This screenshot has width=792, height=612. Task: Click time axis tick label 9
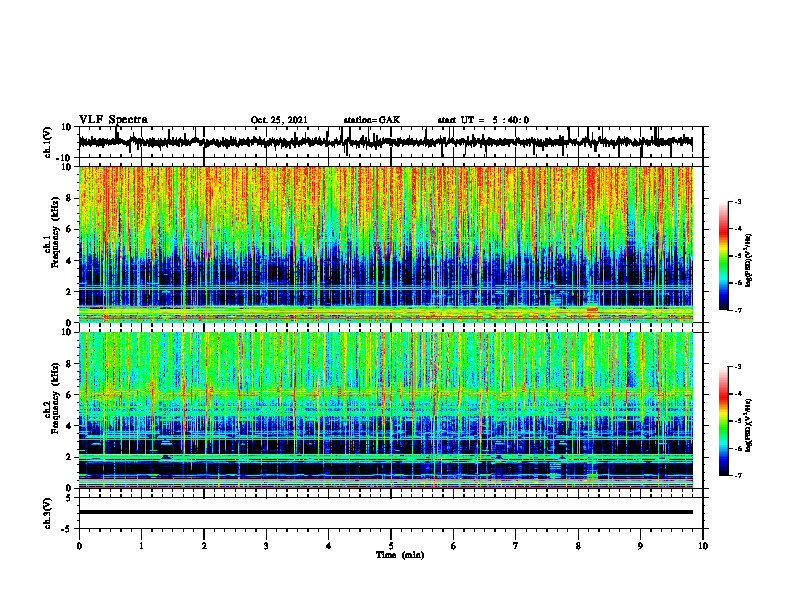click(640, 546)
